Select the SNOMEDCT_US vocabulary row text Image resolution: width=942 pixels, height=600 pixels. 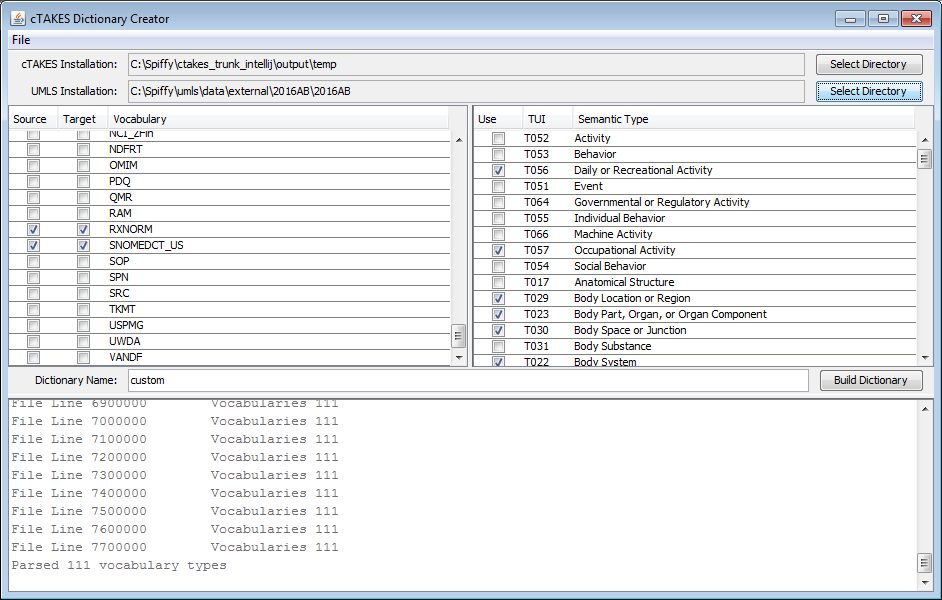pos(146,246)
